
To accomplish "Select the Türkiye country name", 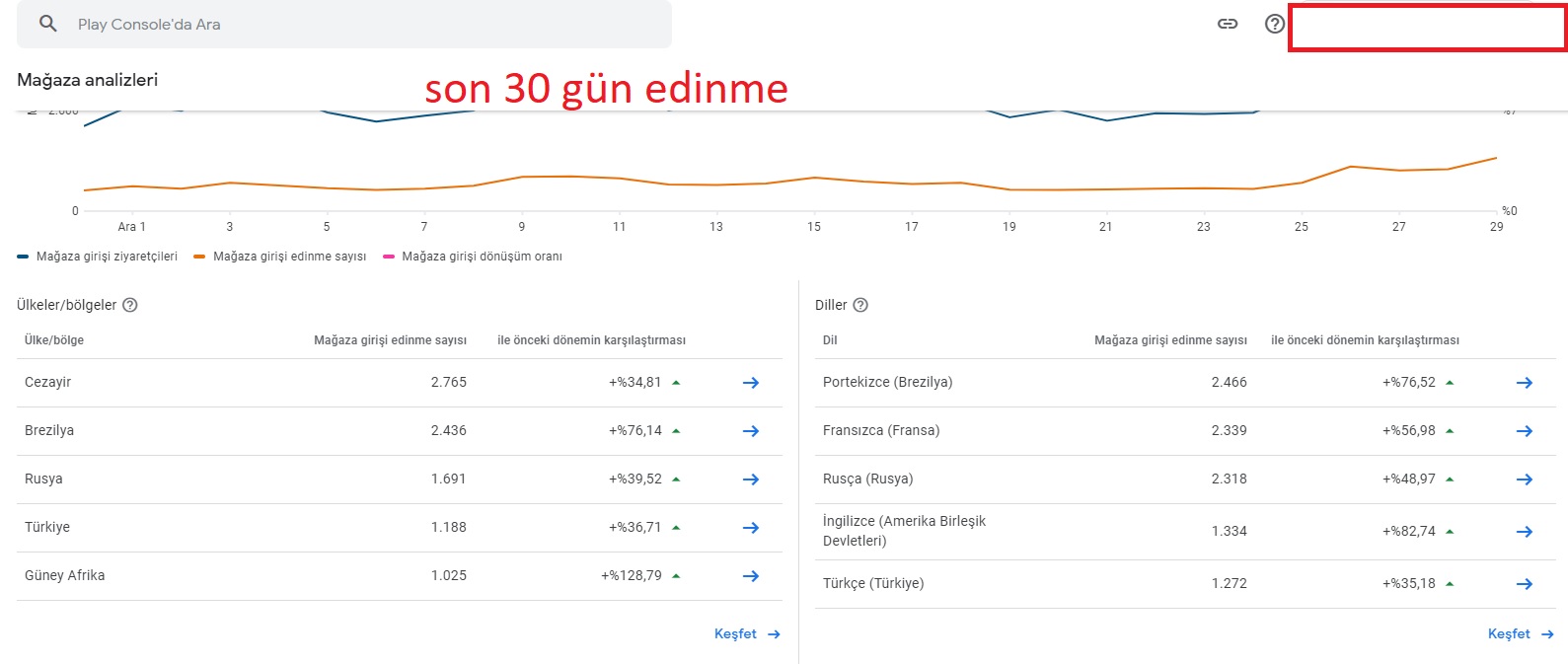I will [x=47, y=527].
